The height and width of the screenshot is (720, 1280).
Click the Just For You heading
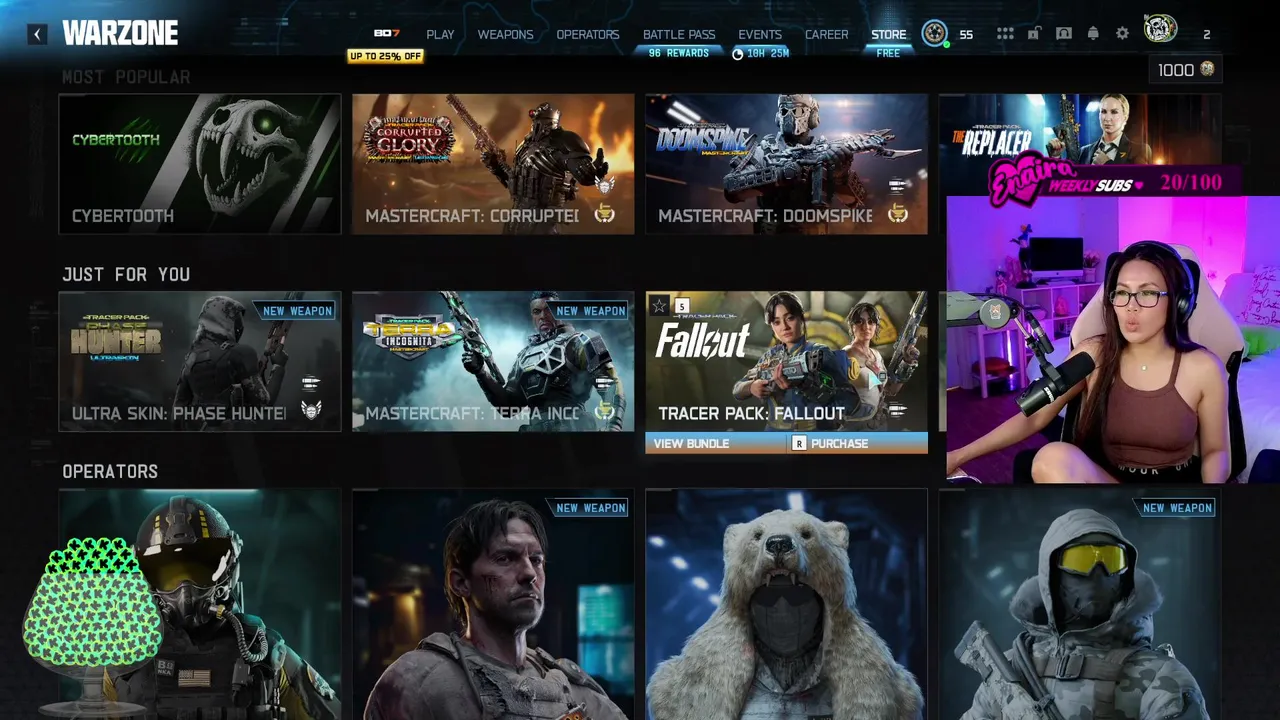coord(126,274)
